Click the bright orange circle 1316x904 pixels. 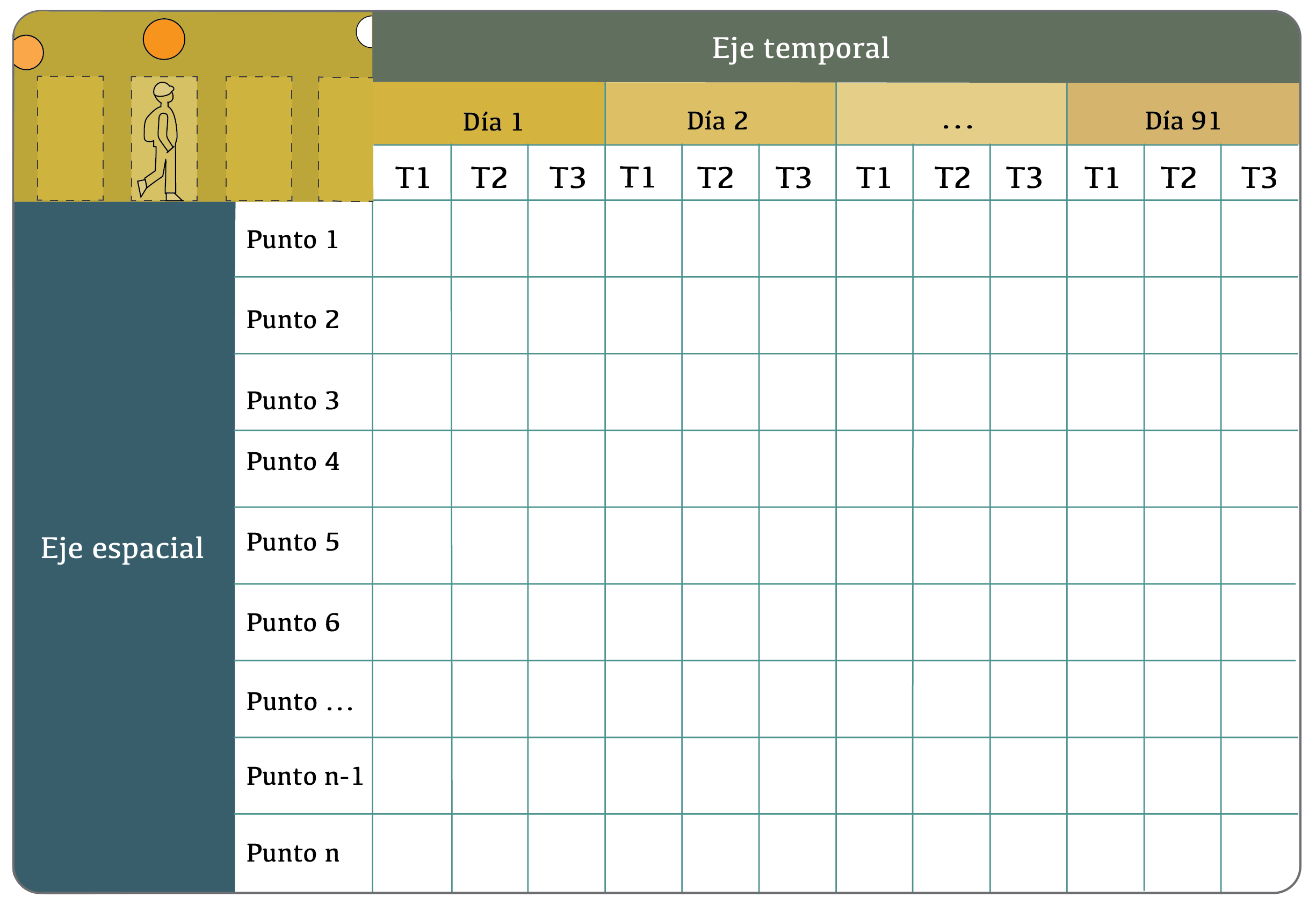[164, 39]
